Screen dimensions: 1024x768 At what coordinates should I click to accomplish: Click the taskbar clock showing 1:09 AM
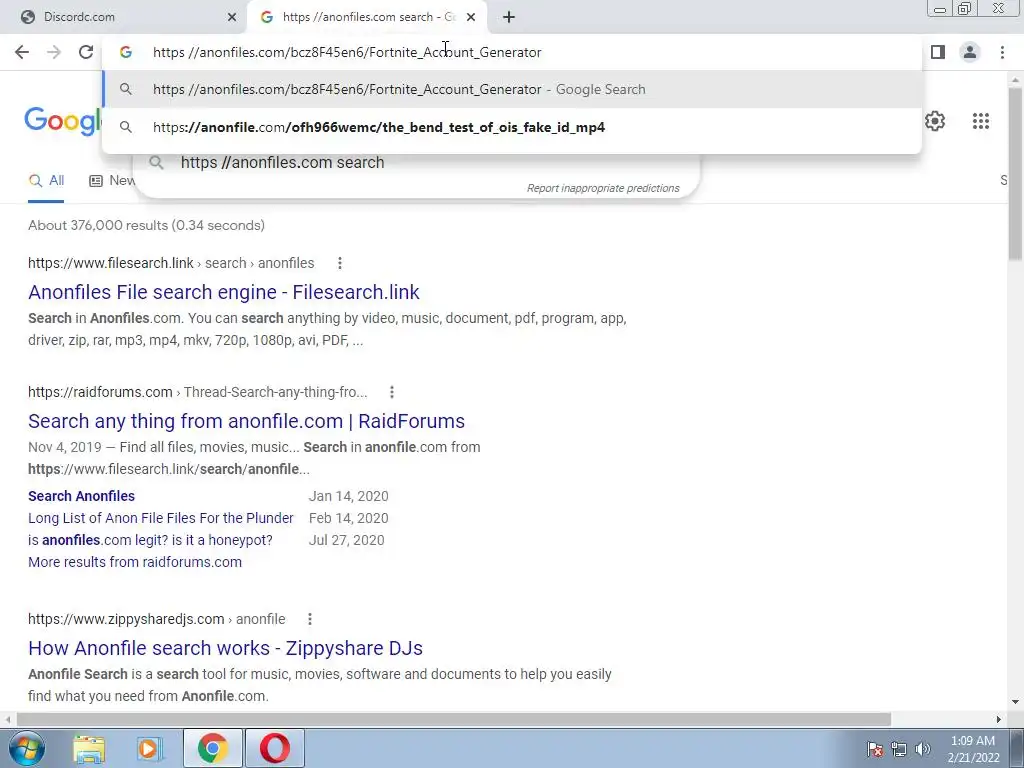click(x=974, y=749)
